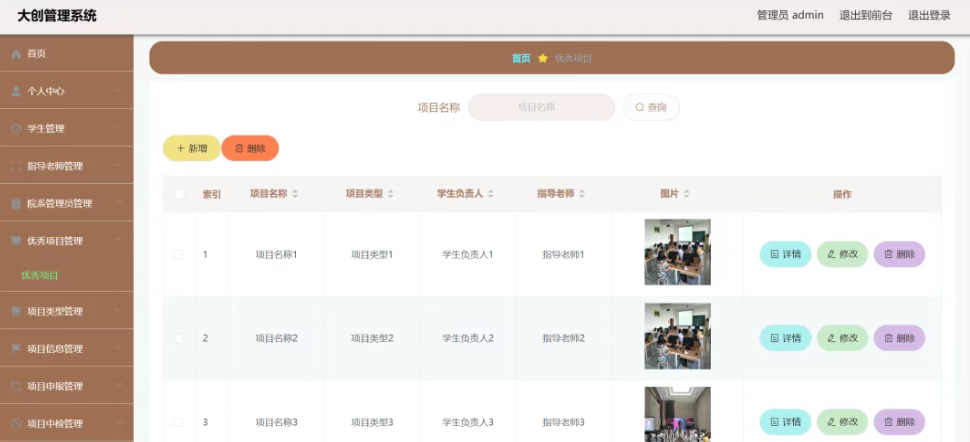Click 删除 button for 项目名称3

tap(899, 422)
